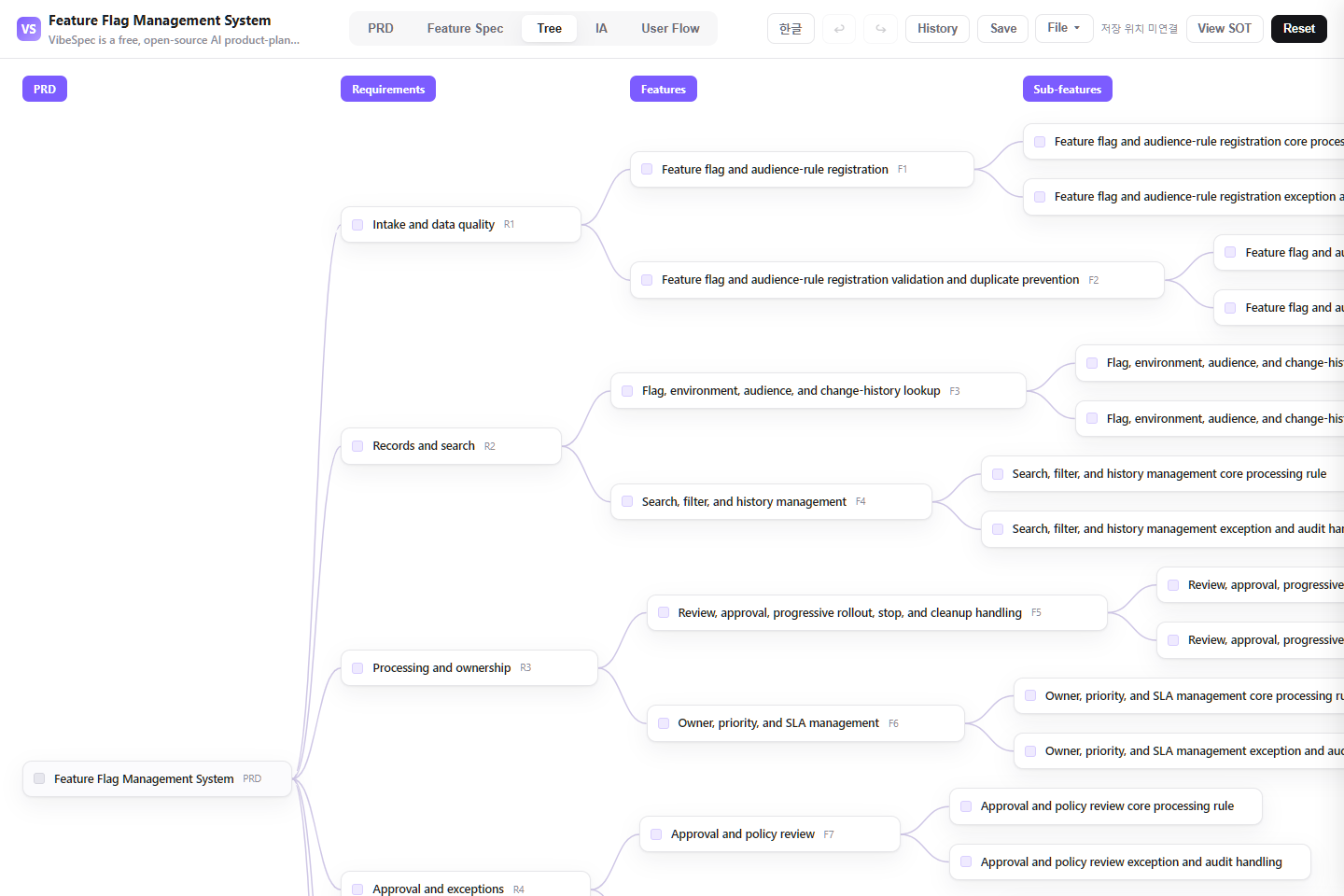Select the Approval and exceptions R4 node
Image resolution: width=1344 pixels, height=896 pixels.
[x=465, y=885]
